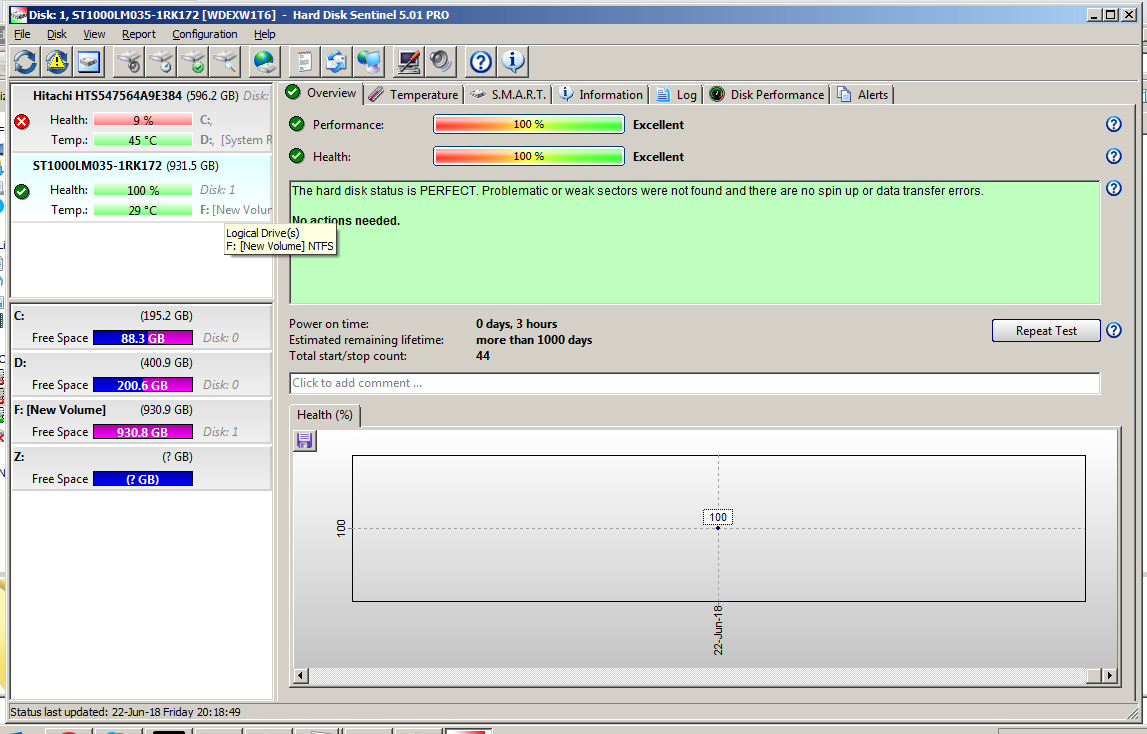Switch to the Disk Performance tab
The image size is (1147, 734).
[x=767, y=95]
